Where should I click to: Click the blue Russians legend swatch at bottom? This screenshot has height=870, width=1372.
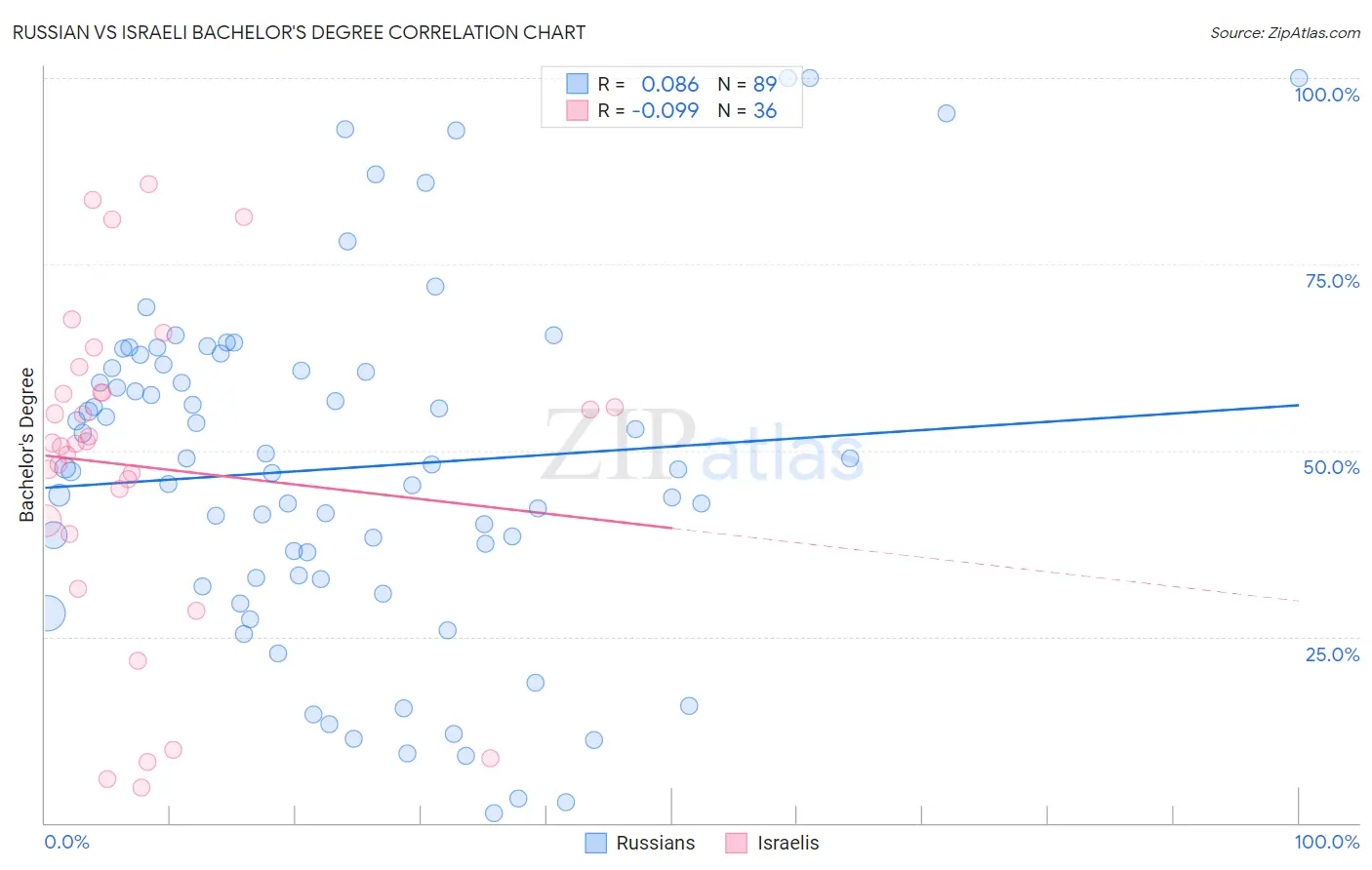(596, 843)
